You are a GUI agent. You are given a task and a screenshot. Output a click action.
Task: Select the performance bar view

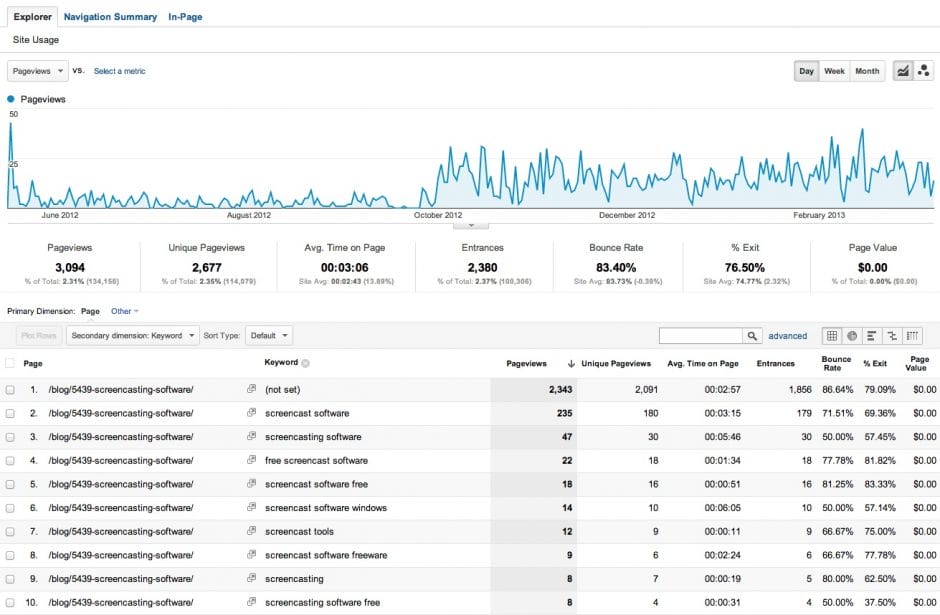[872, 336]
